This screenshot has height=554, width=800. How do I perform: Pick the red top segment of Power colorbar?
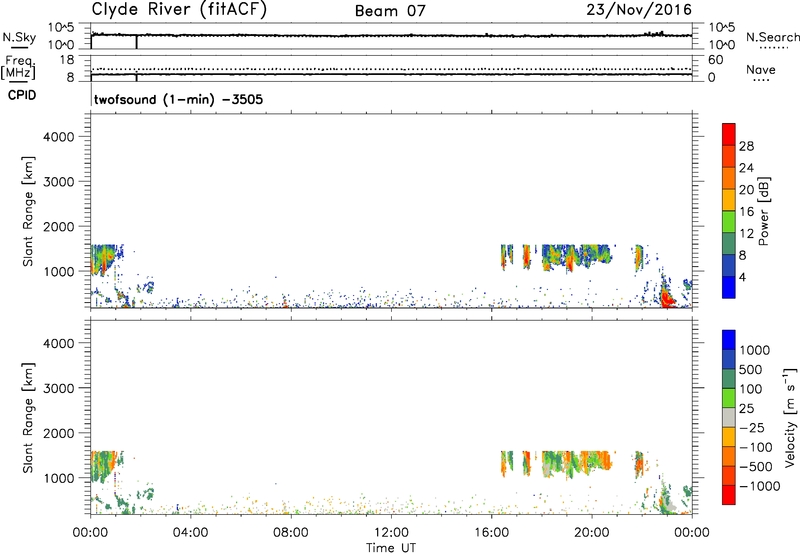point(729,135)
